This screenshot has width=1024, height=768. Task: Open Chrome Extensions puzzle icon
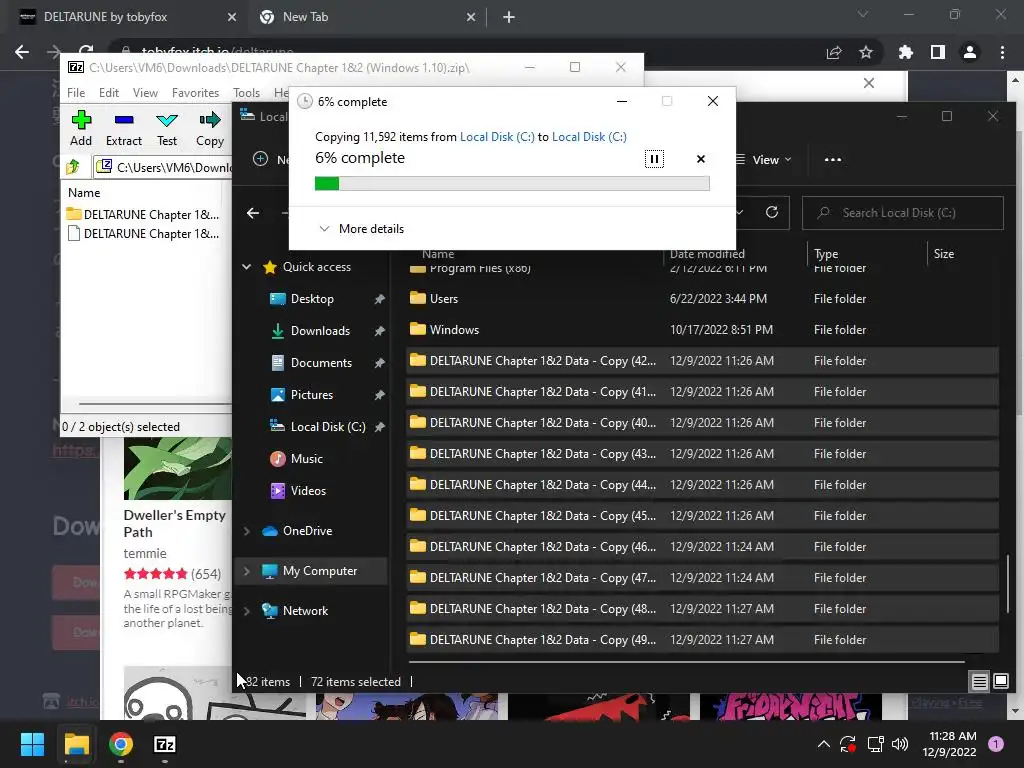click(x=905, y=52)
